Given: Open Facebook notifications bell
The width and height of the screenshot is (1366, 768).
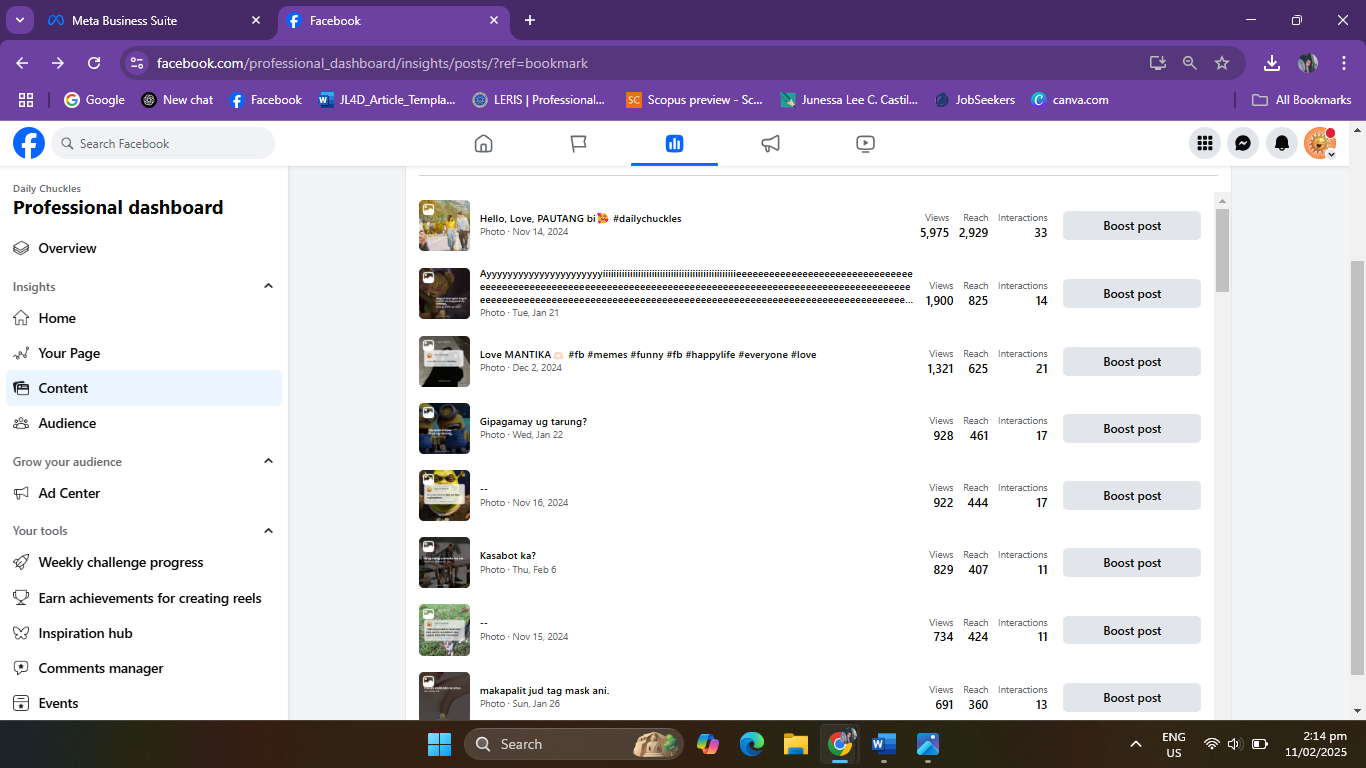Looking at the screenshot, I should point(1281,143).
